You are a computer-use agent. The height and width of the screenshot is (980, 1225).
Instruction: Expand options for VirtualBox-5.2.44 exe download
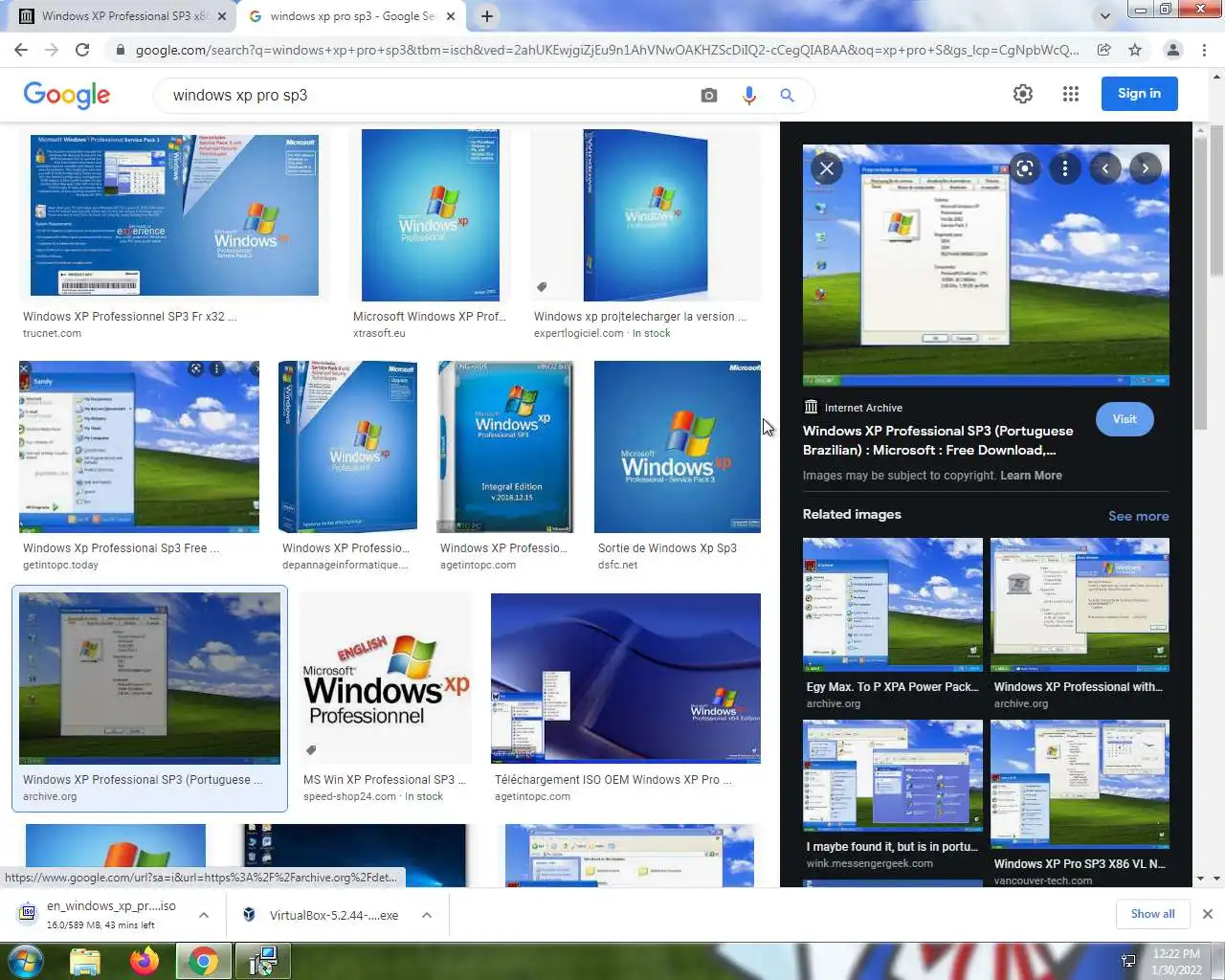[x=427, y=915]
